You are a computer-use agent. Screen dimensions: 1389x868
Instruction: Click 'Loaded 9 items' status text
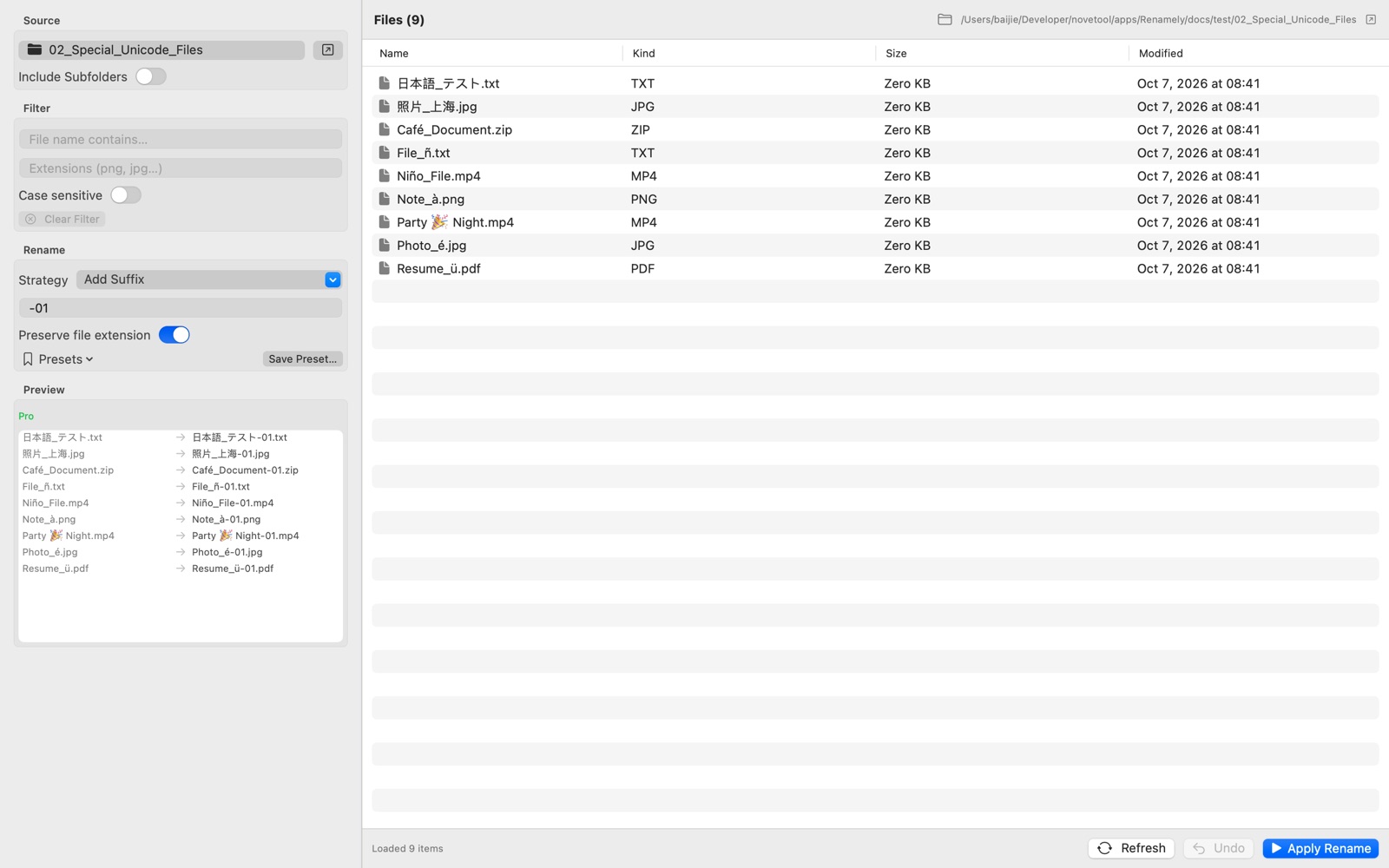pos(407,848)
